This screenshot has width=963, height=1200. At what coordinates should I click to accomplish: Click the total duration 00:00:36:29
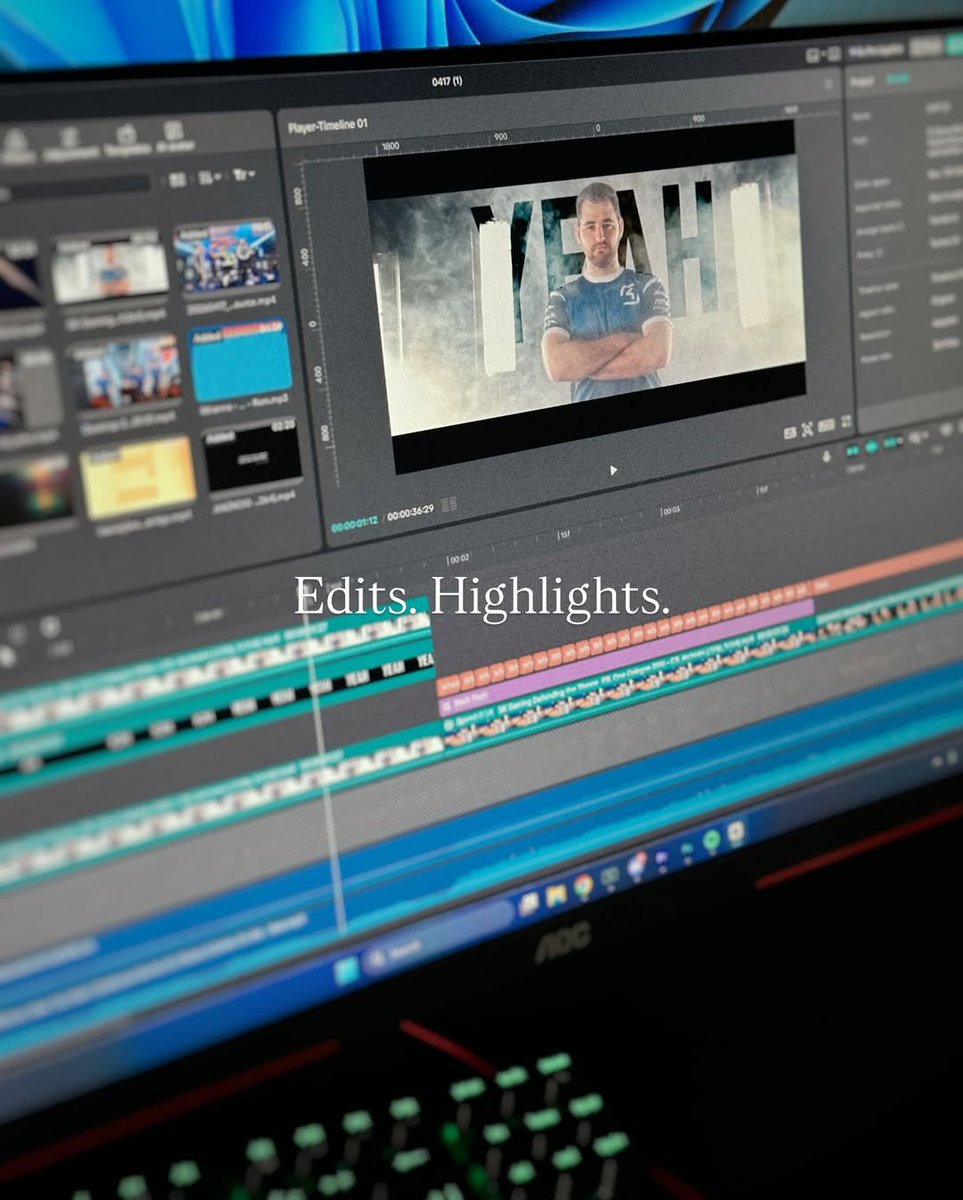click(x=410, y=514)
